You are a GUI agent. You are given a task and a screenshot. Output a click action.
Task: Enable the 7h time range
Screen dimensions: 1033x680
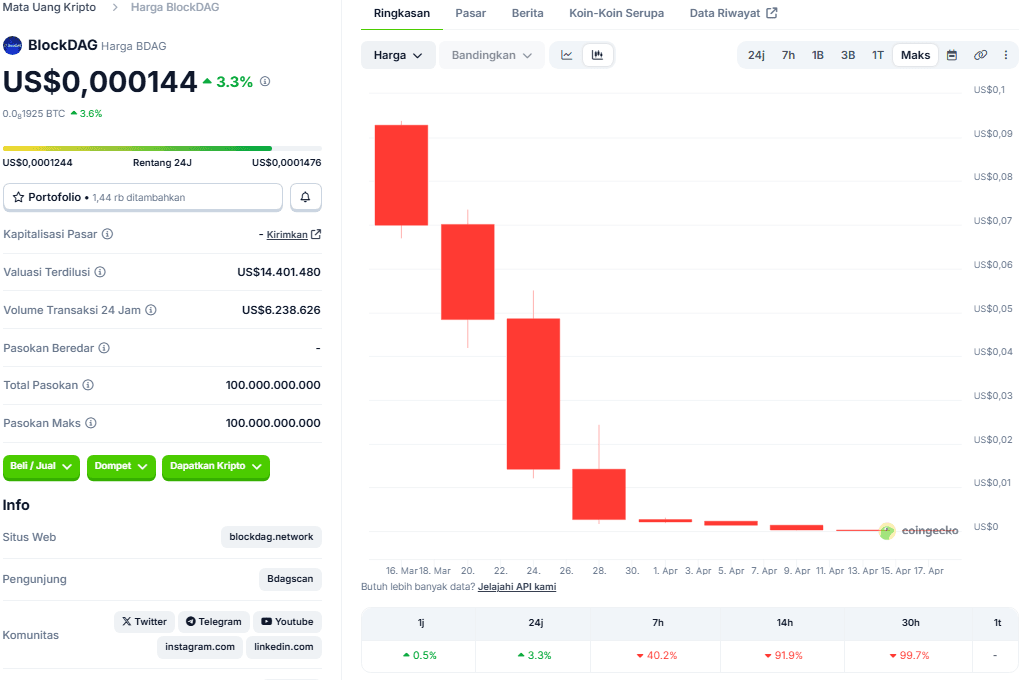coord(787,55)
